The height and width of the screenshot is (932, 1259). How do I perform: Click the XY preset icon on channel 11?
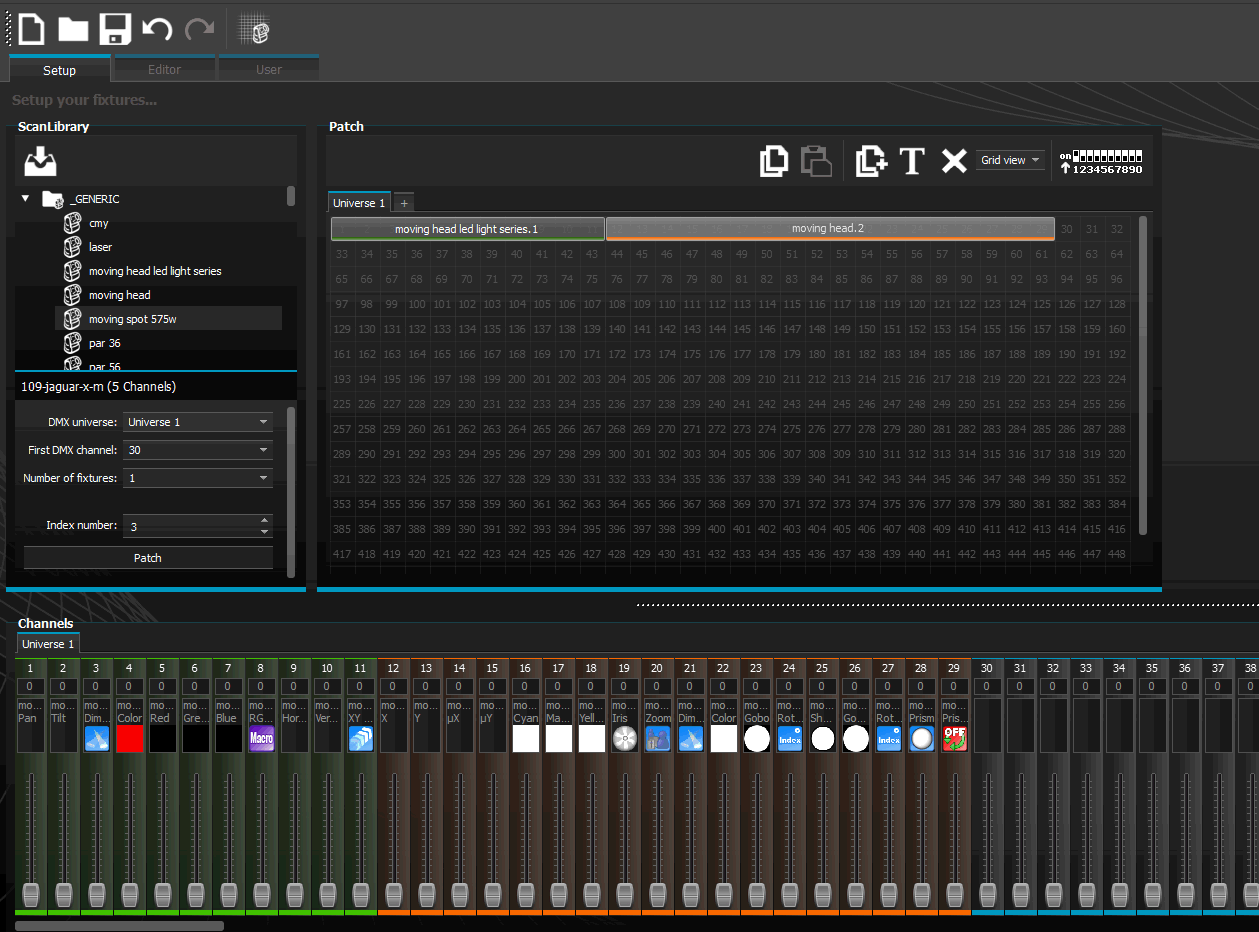(x=360, y=739)
